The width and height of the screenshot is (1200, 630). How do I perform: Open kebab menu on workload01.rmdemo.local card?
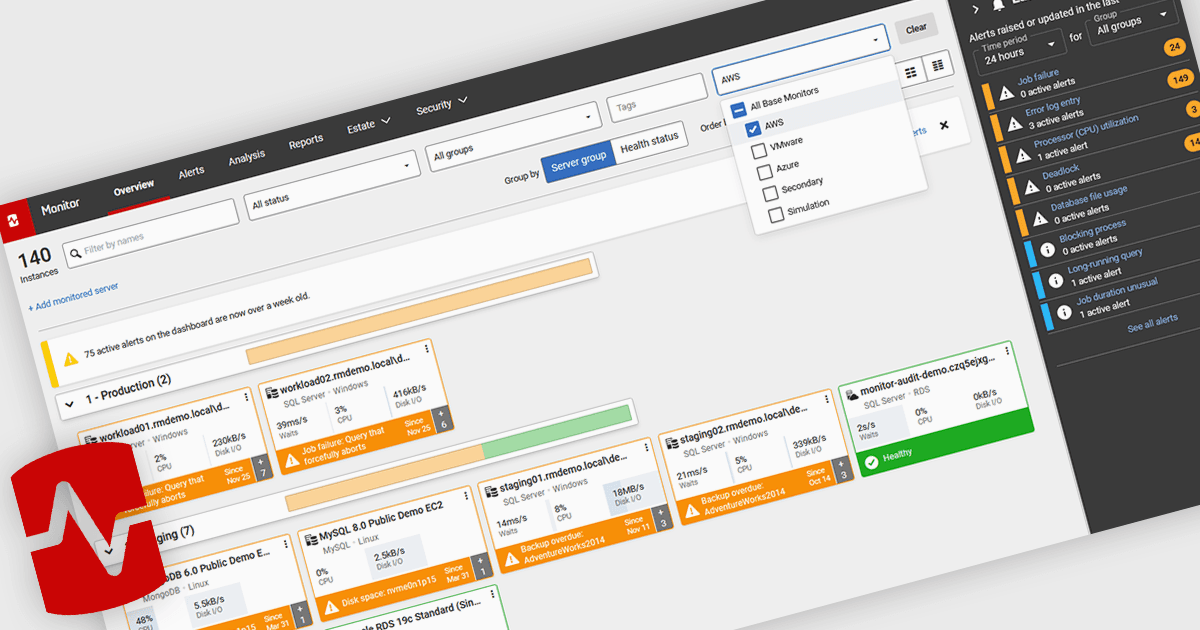coord(246,397)
